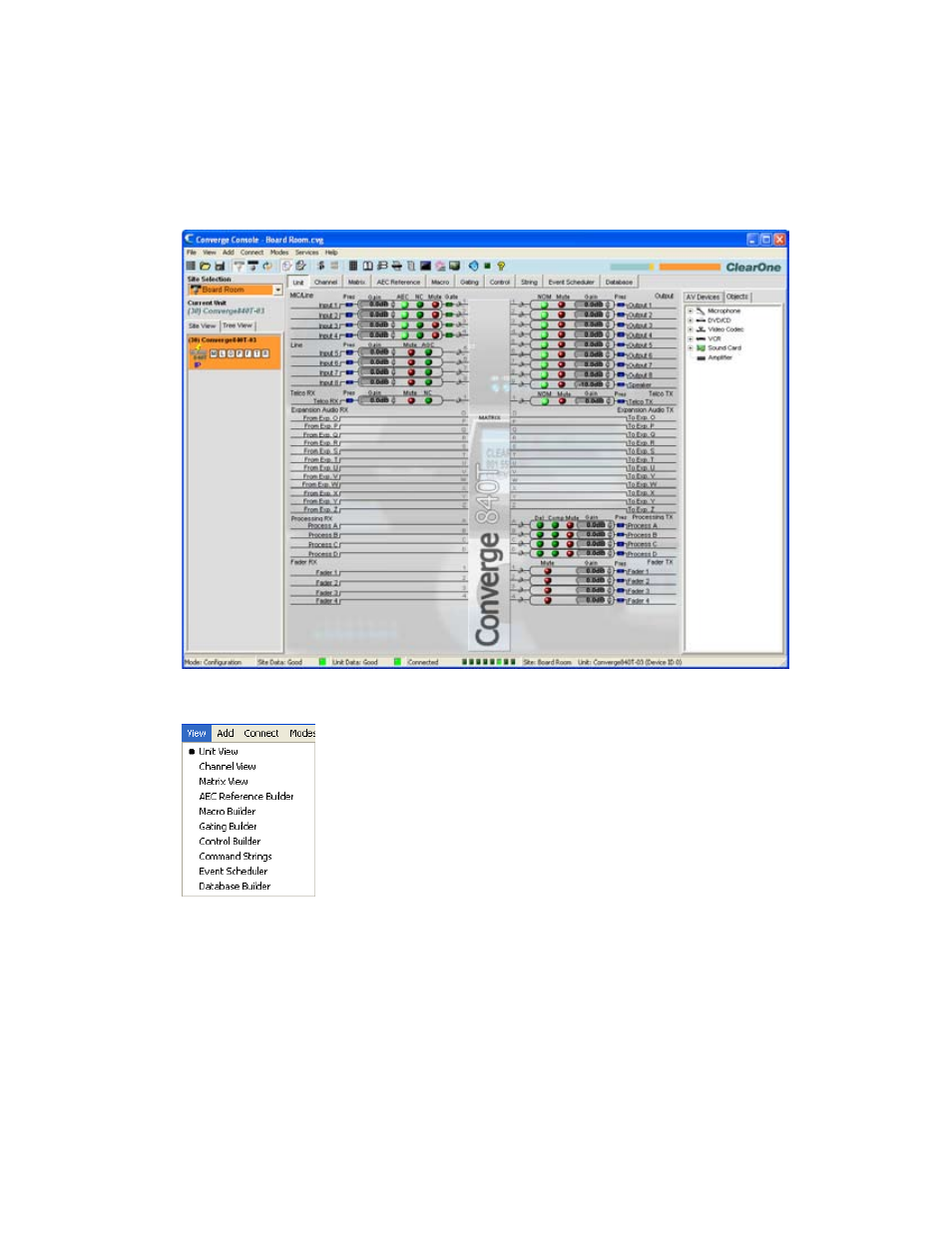Choose Channel View from View menu

[228, 766]
